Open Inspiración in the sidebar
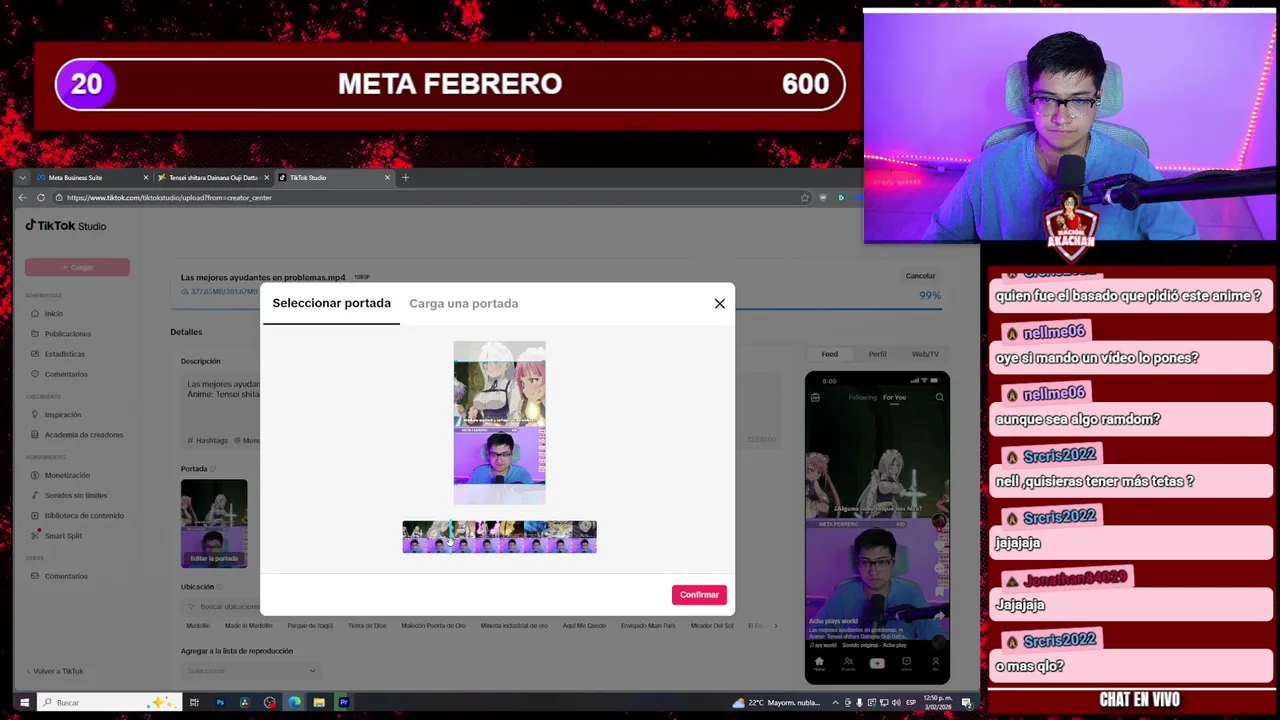Image resolution: width=1280 pixels, height=720 pixels. [x=62, y=414]
